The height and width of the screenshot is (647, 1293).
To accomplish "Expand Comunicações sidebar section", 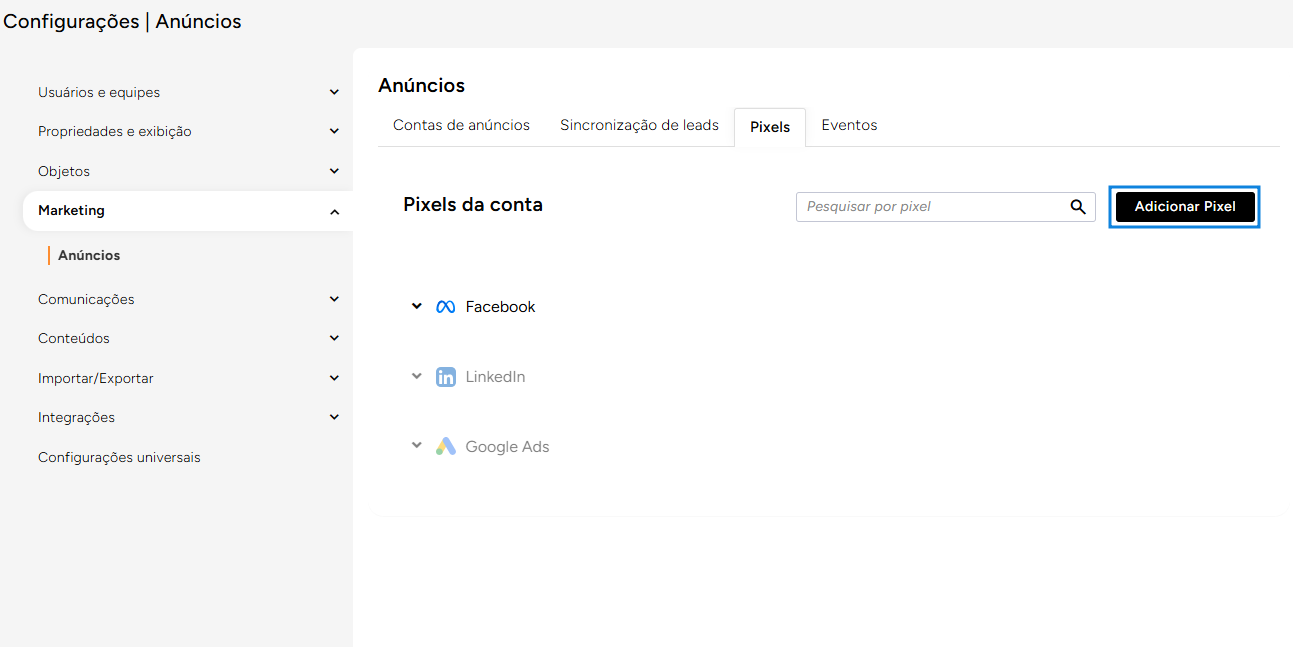I will tap(334, 299).
